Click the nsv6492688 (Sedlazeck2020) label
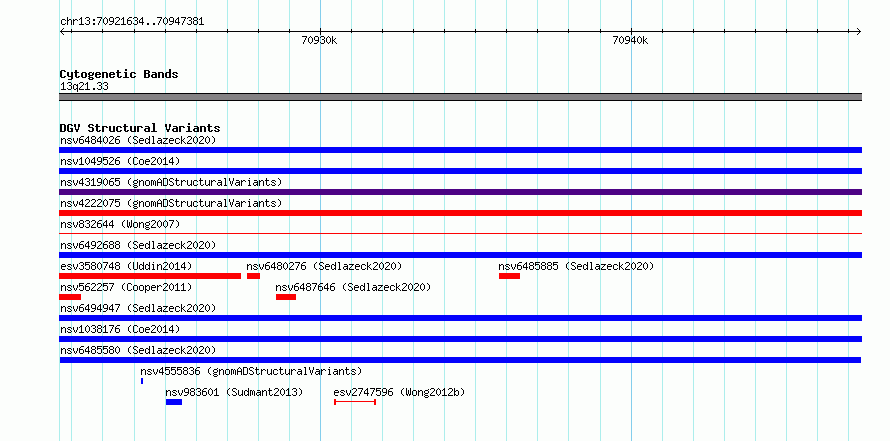Screen dimensions: 890x441 tap(138, 245)
